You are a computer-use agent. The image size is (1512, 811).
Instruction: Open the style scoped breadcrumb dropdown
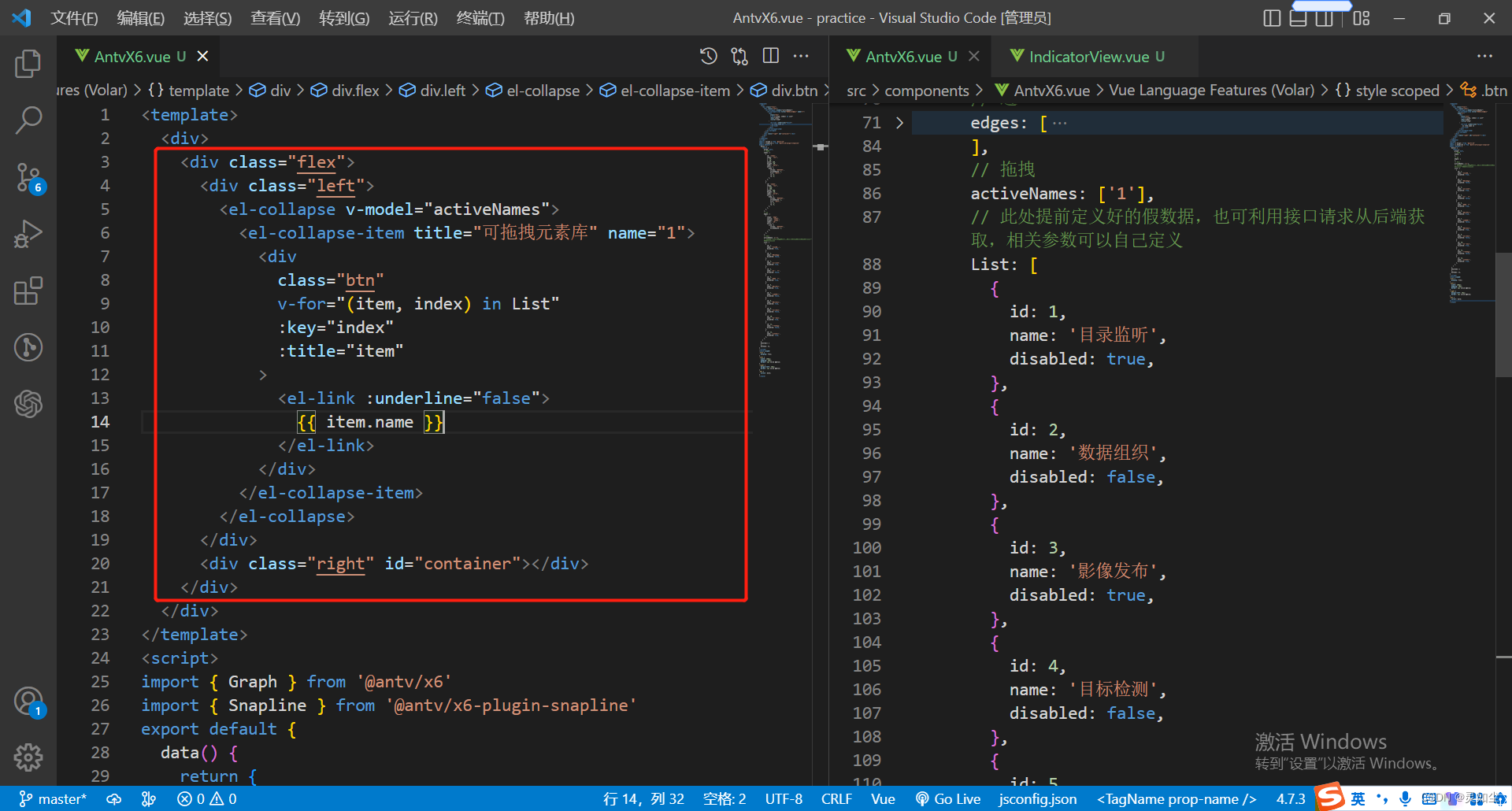pos(1388,91)
